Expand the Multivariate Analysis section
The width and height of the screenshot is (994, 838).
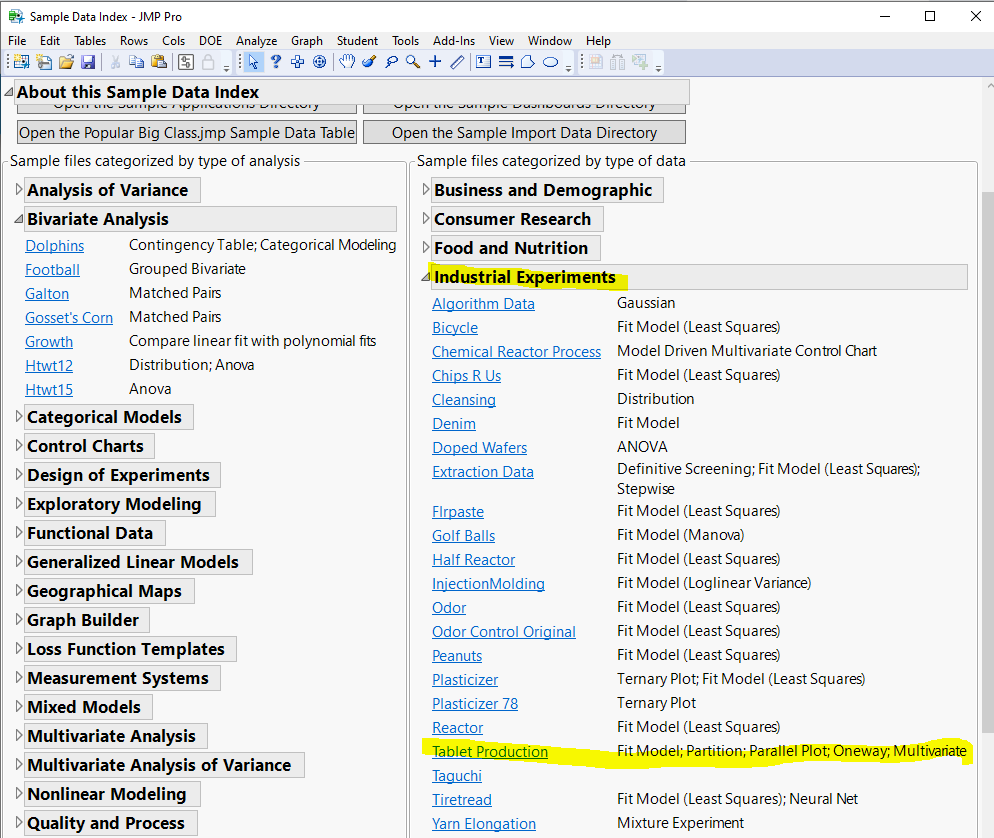(x=18, y=735)
